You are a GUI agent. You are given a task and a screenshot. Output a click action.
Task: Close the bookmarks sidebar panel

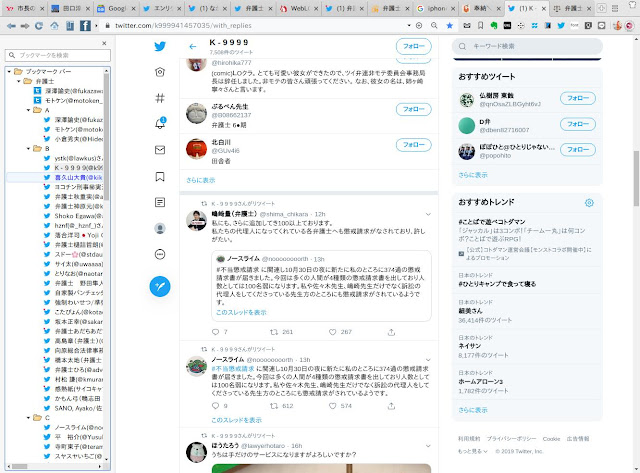pyautogui.click(x=104, y=43)
